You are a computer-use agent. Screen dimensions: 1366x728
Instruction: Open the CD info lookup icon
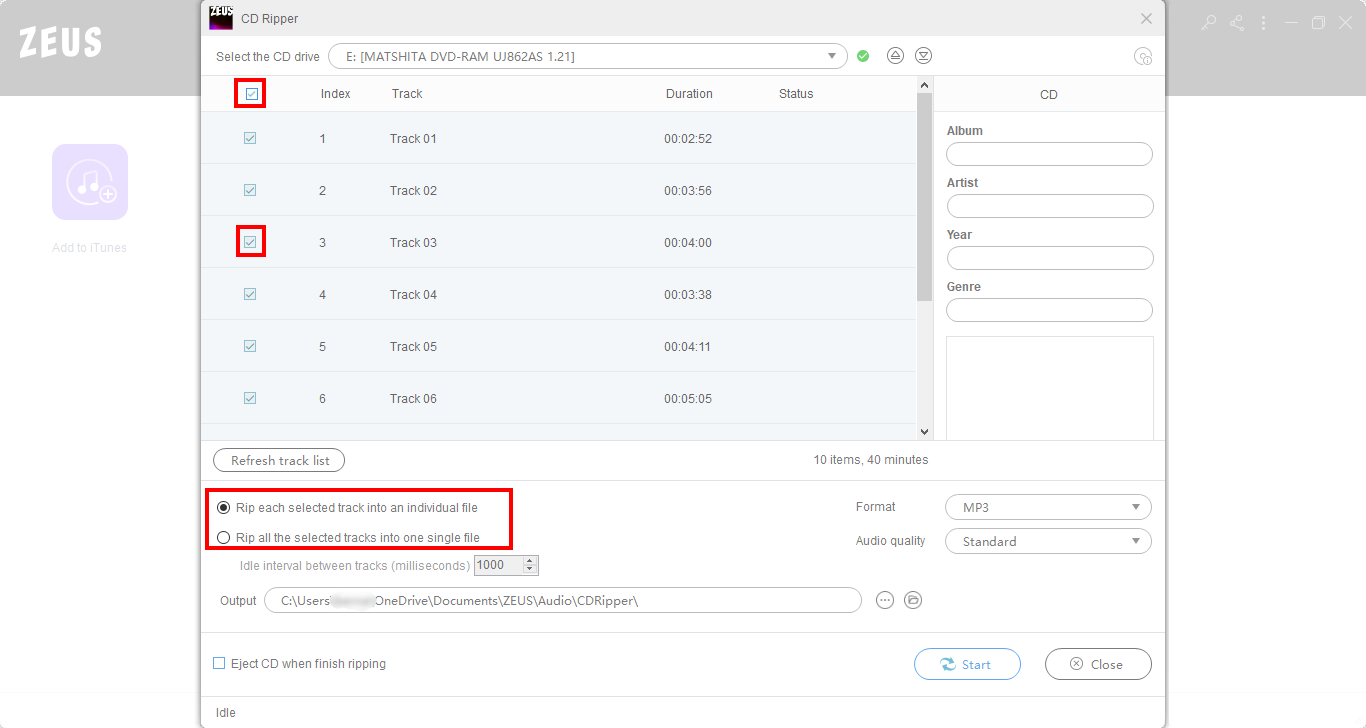coord(1143,56)
